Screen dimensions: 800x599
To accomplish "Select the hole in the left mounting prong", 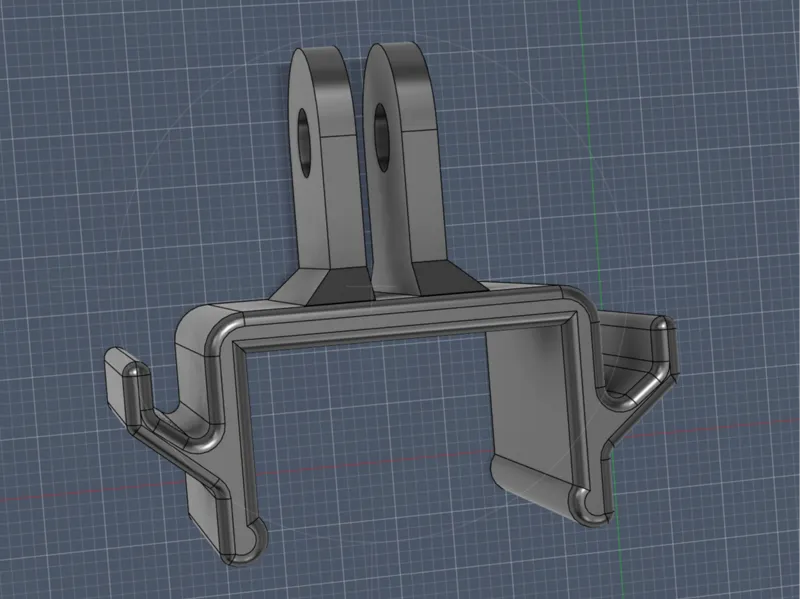I will click(305, 143).
